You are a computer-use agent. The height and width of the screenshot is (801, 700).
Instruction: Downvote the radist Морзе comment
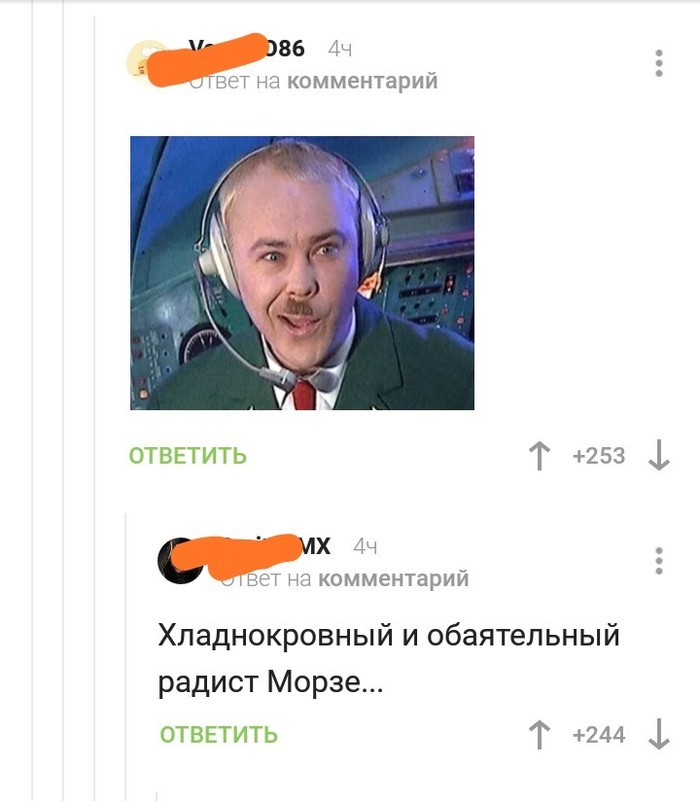(x=659, y=734)
